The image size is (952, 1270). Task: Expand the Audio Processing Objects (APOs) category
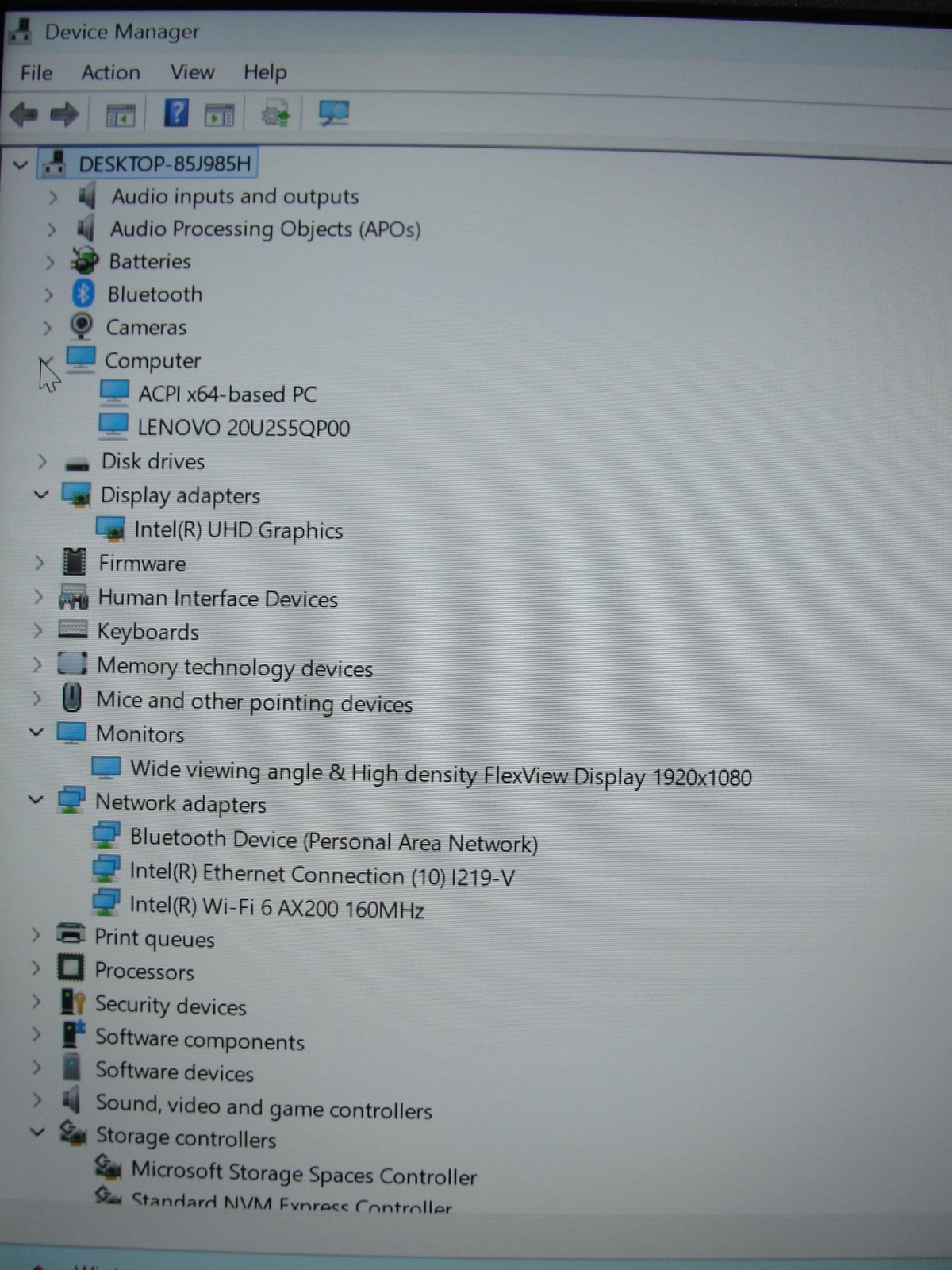[x=51, y=229]
